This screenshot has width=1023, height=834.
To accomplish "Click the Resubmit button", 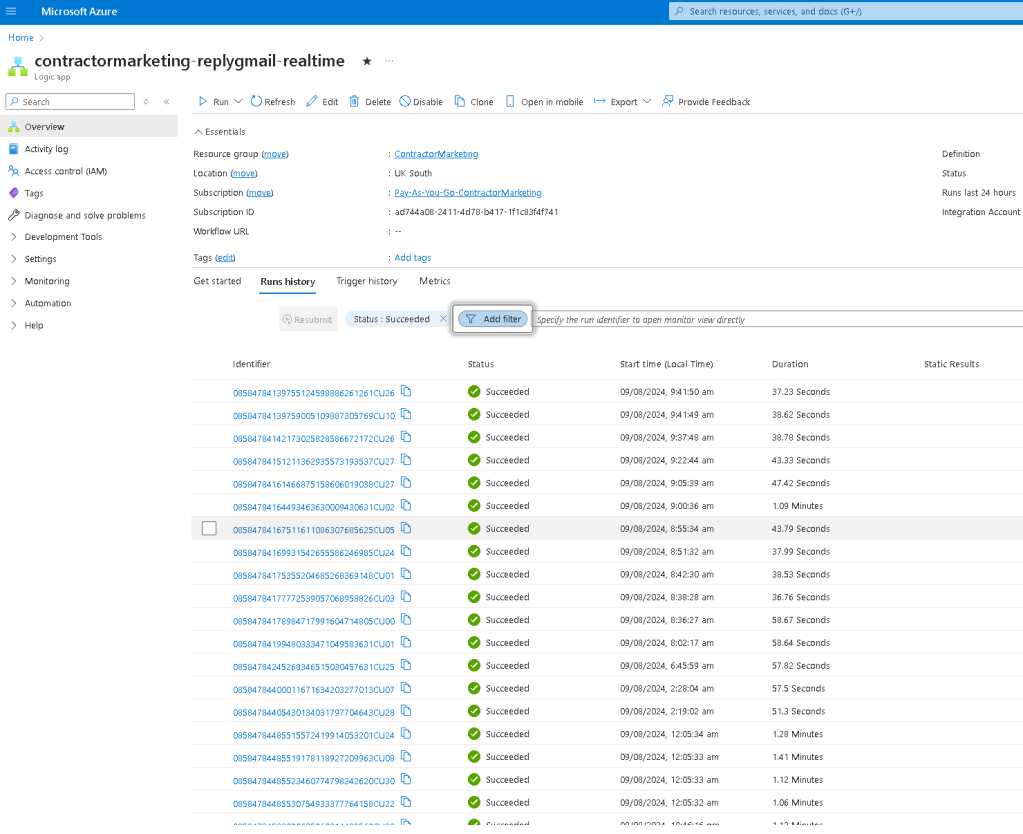I will [308, 319].
